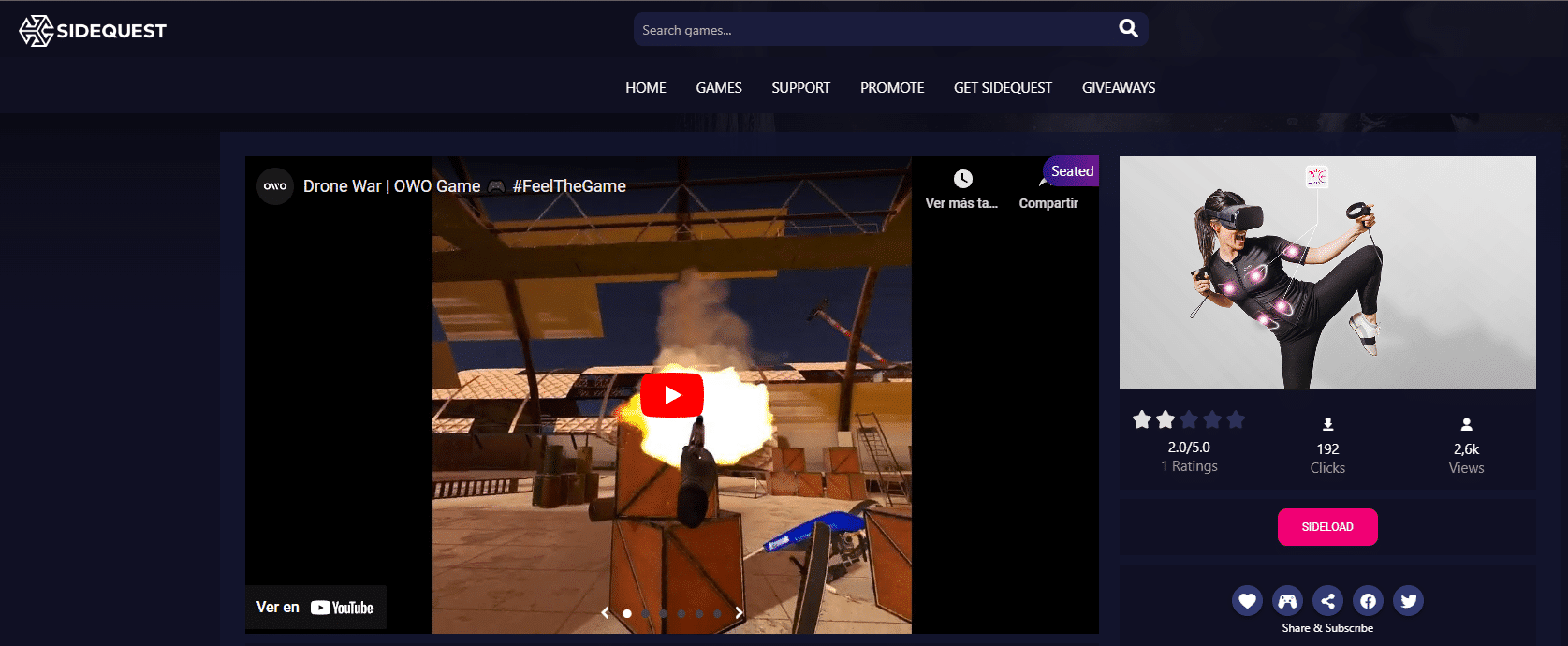Select the first carousel dot
This screenshot has width=1568, height=646.
tap(627, 614)
